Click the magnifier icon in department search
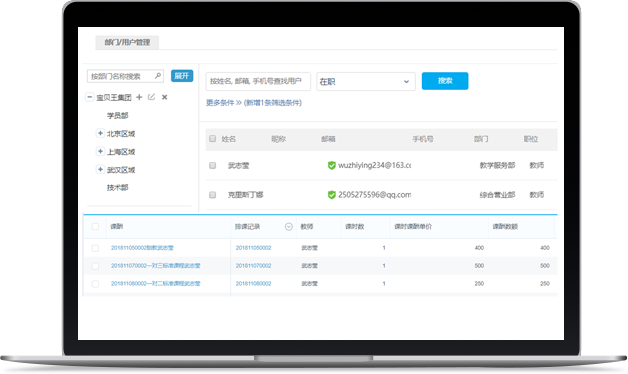Viewport: 628px width, 374px height. (x=158, y=75)
